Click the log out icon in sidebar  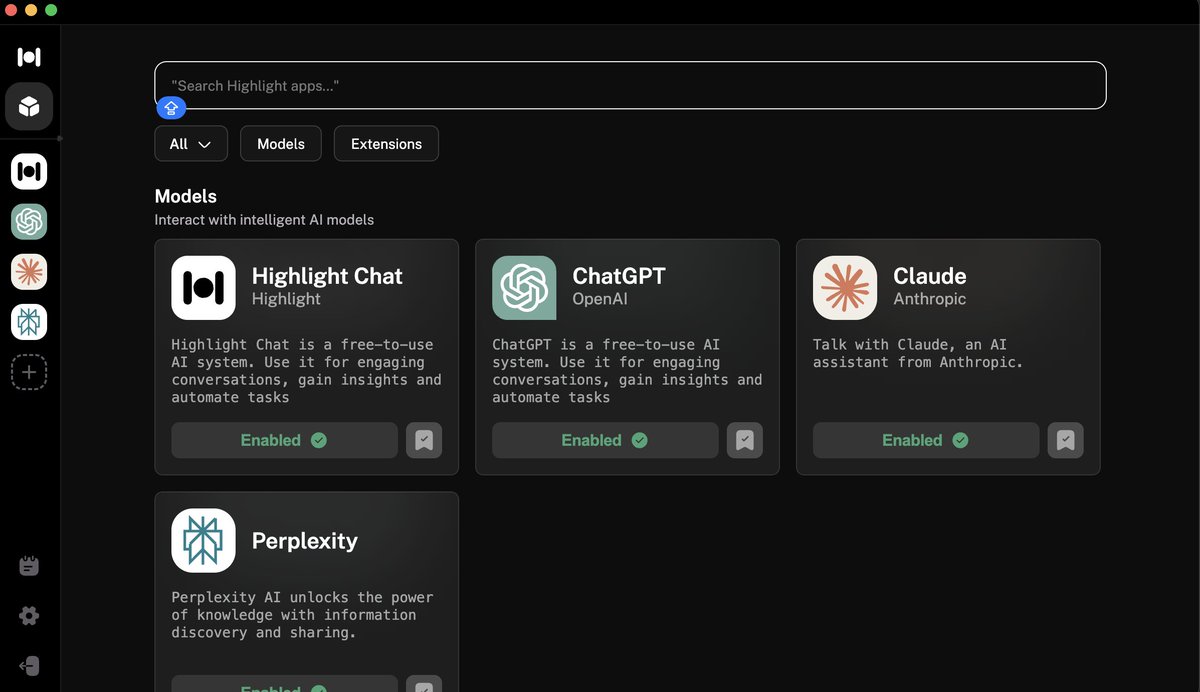(29, 666)
